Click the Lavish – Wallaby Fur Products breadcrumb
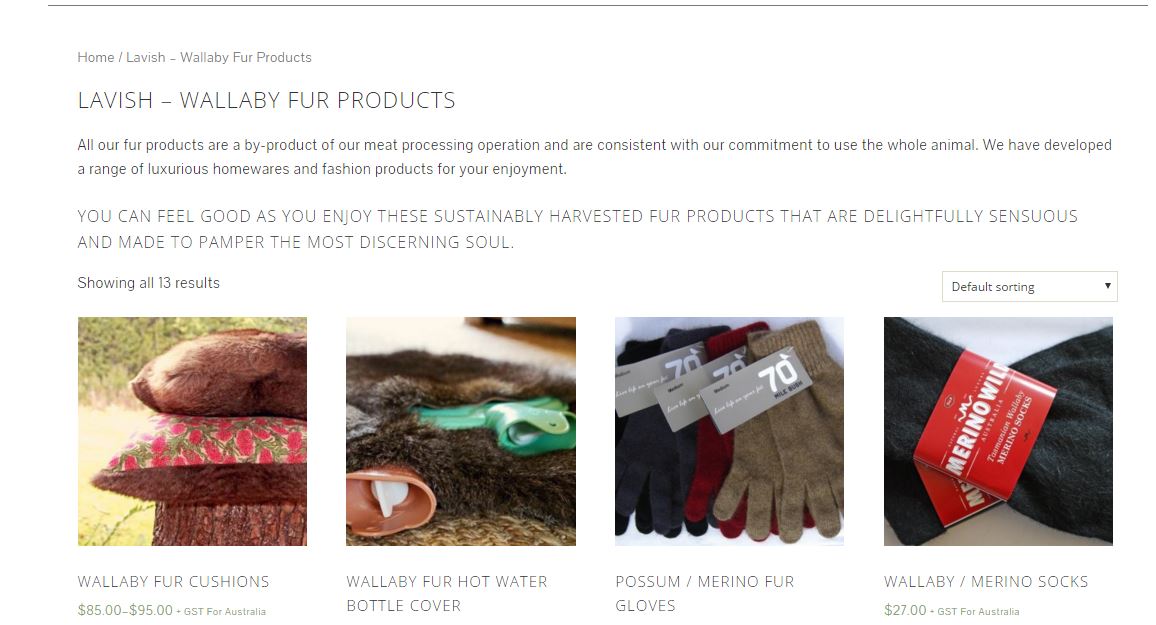The image size is (1156, 625). tap(219, 57)
